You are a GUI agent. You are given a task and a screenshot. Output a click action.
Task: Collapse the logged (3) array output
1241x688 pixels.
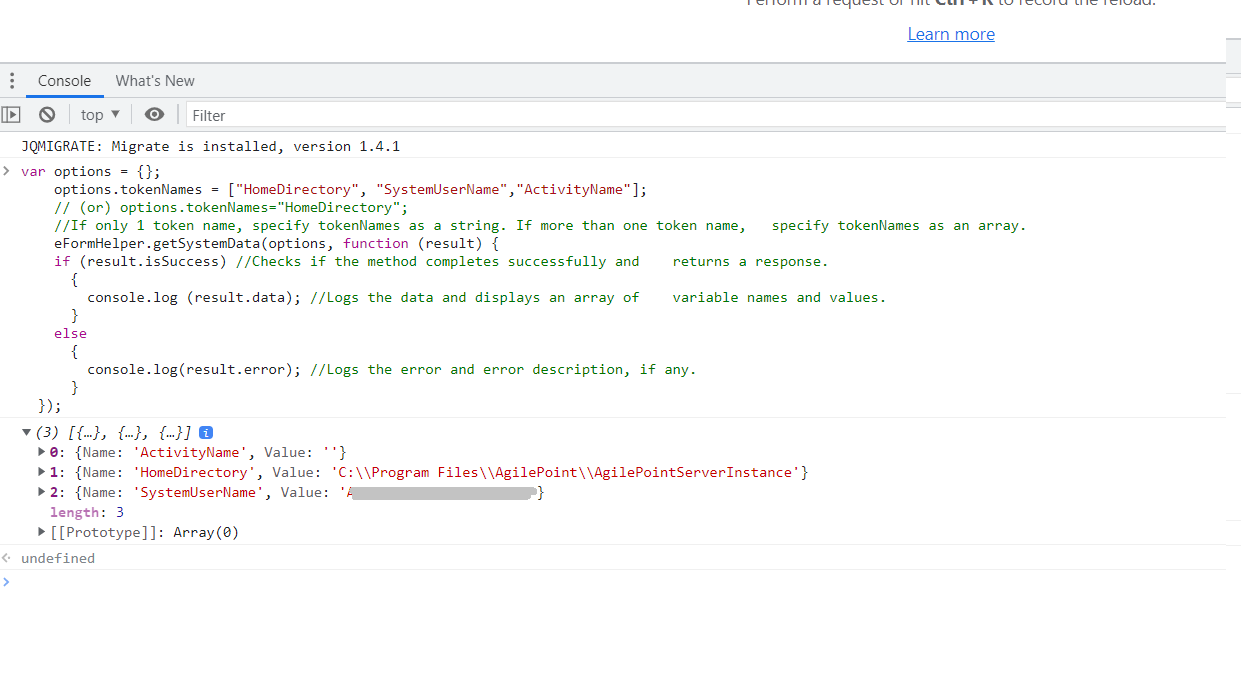tap(27, 433)
